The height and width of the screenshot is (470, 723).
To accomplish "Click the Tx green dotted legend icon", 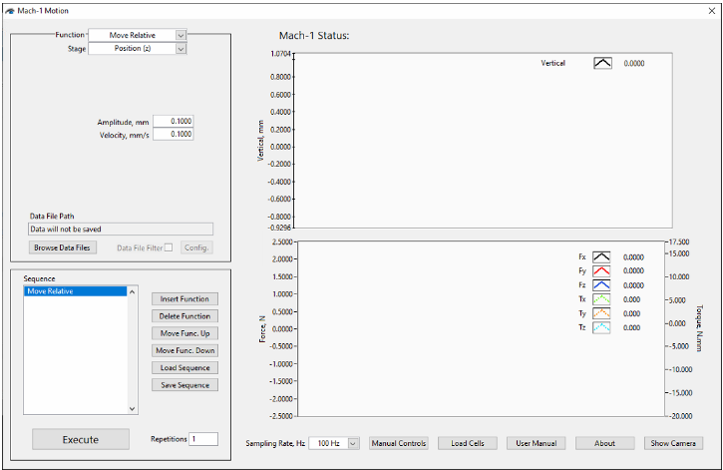I will click(x=601, y=299).
